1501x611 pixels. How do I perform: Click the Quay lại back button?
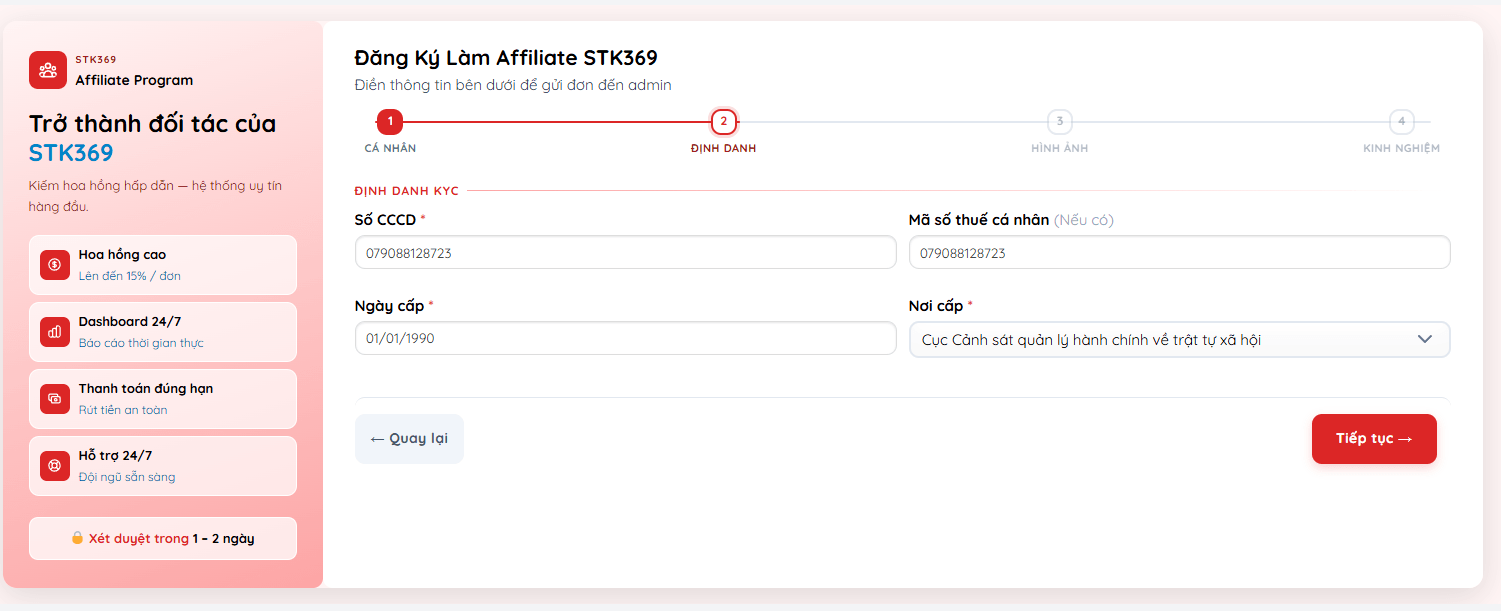click(x=409, y=439)
